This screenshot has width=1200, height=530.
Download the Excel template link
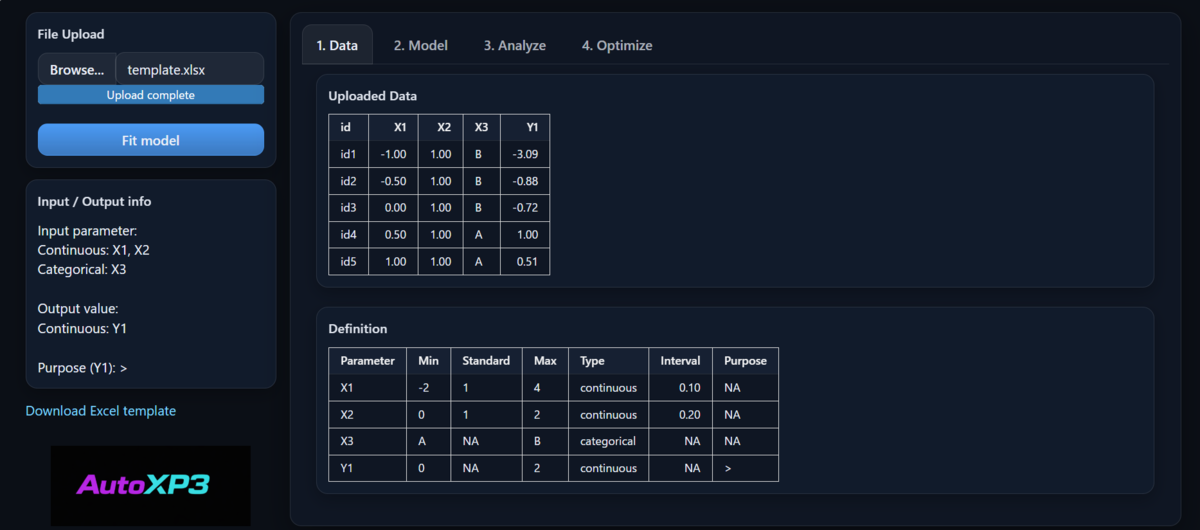tap(101, 411)
